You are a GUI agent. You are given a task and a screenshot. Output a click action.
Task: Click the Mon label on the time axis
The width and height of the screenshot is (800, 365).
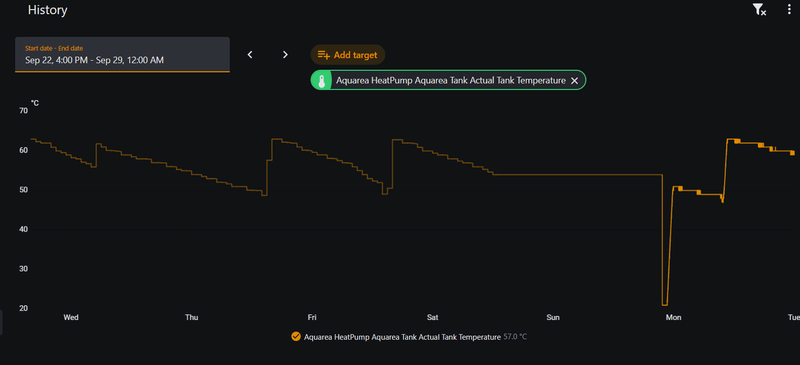point(673,318)
